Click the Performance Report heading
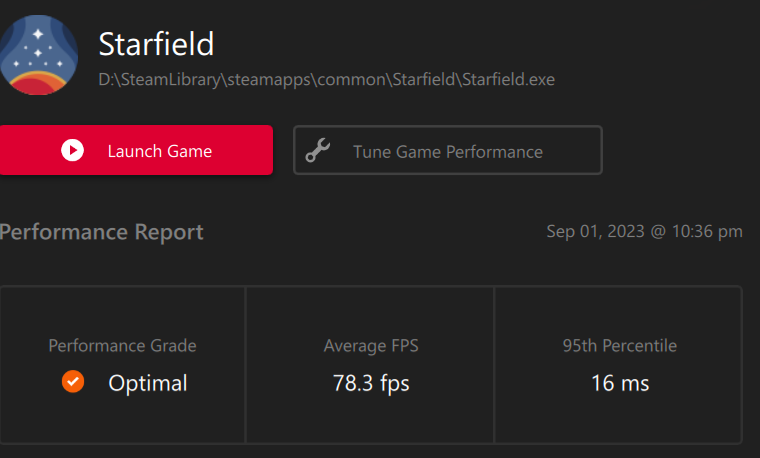The height and width of the screenshot is (458, 760). click(101, 232)
